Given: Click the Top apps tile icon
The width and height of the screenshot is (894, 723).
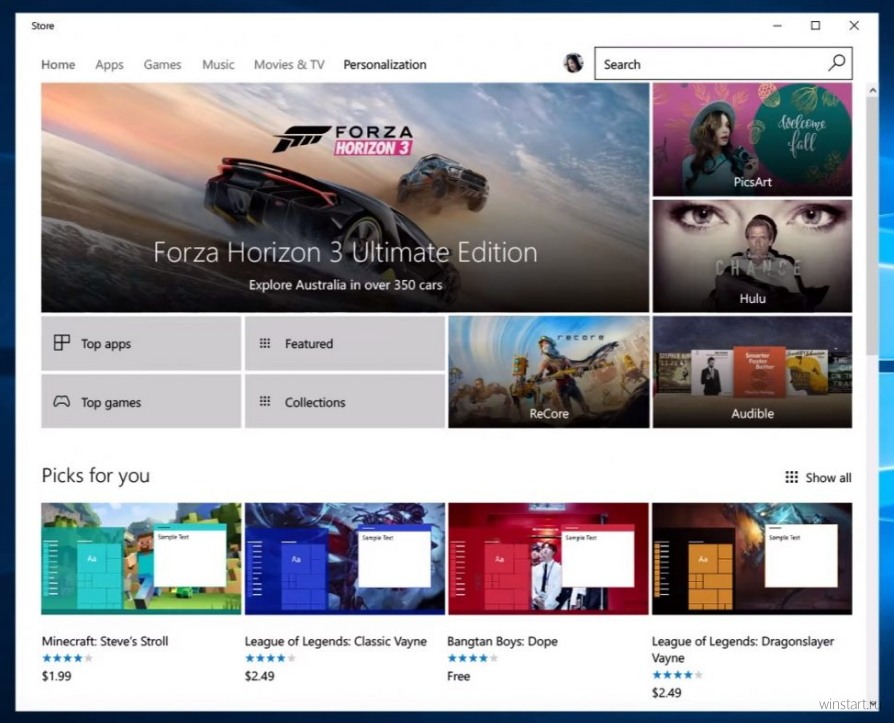Looking at the screenshot, I should point(62,343).
